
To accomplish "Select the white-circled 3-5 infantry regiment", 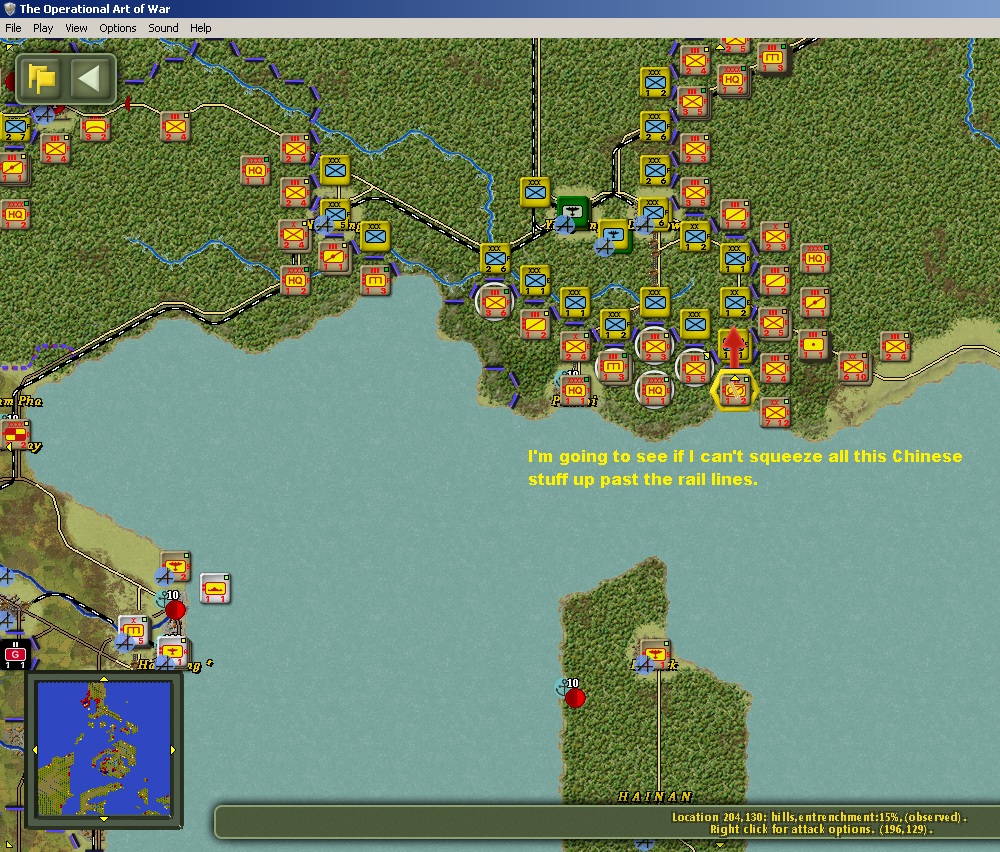I will pyautogui.click(x=695, y=368).
